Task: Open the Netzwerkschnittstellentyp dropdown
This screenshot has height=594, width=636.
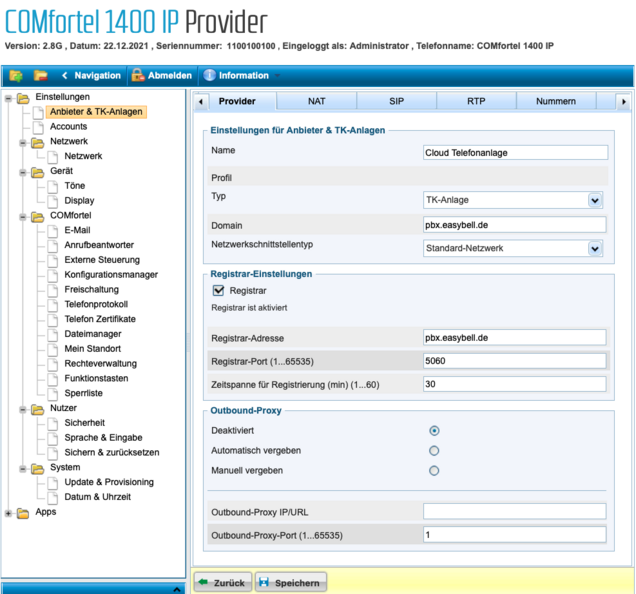Action: click(x=595, y=248)
